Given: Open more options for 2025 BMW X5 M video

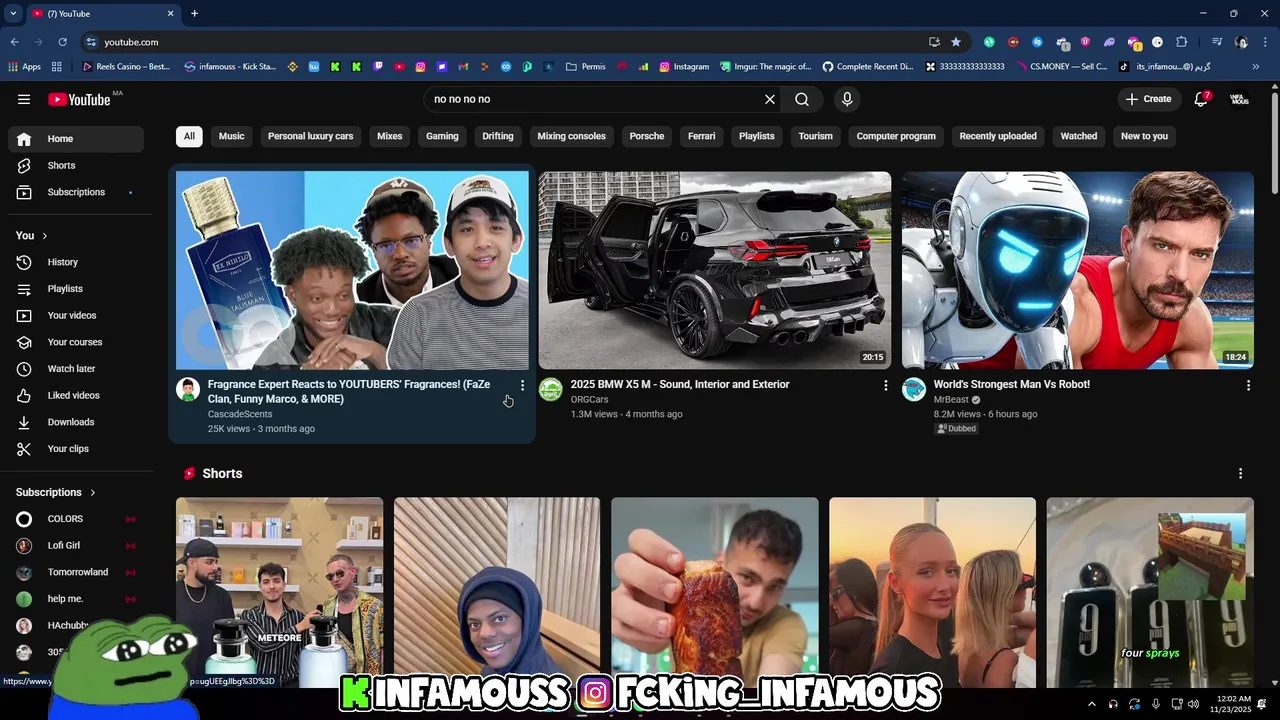Looking at the screenshot, I should pos(885,385).
